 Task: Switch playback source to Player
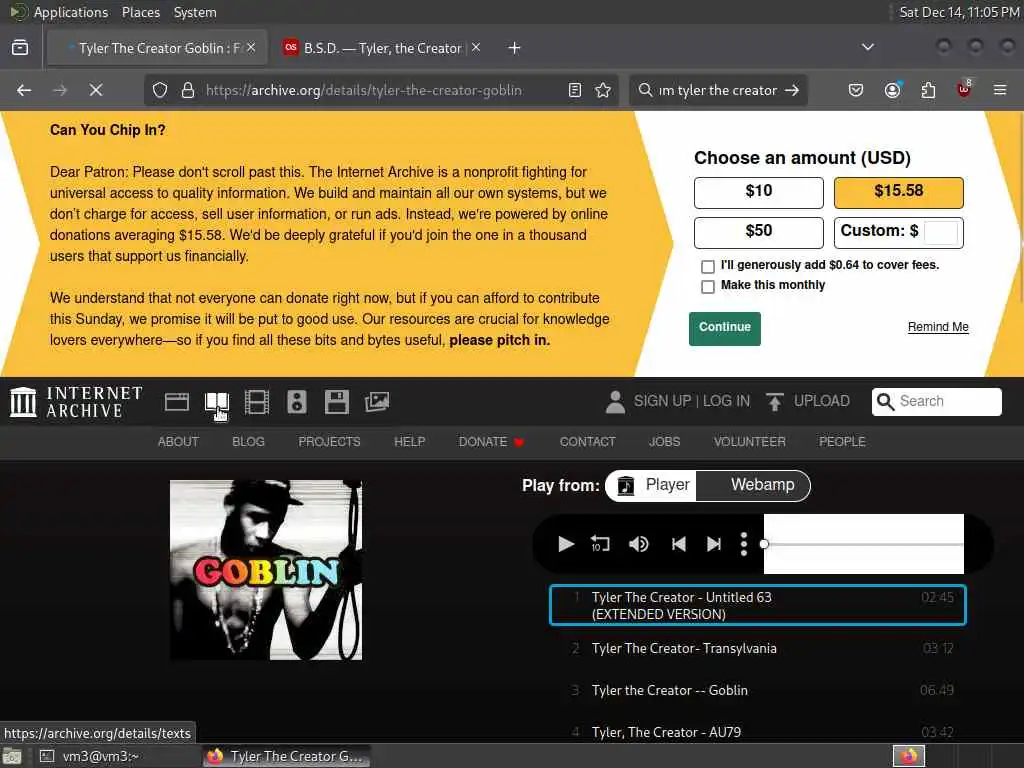[x=652, y=485]
